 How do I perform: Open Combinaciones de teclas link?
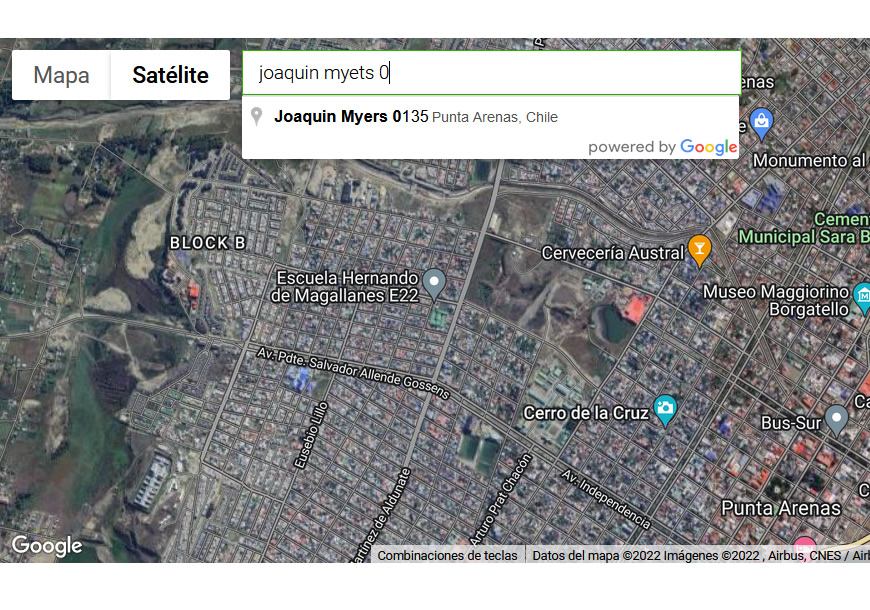tap(447, 556)
